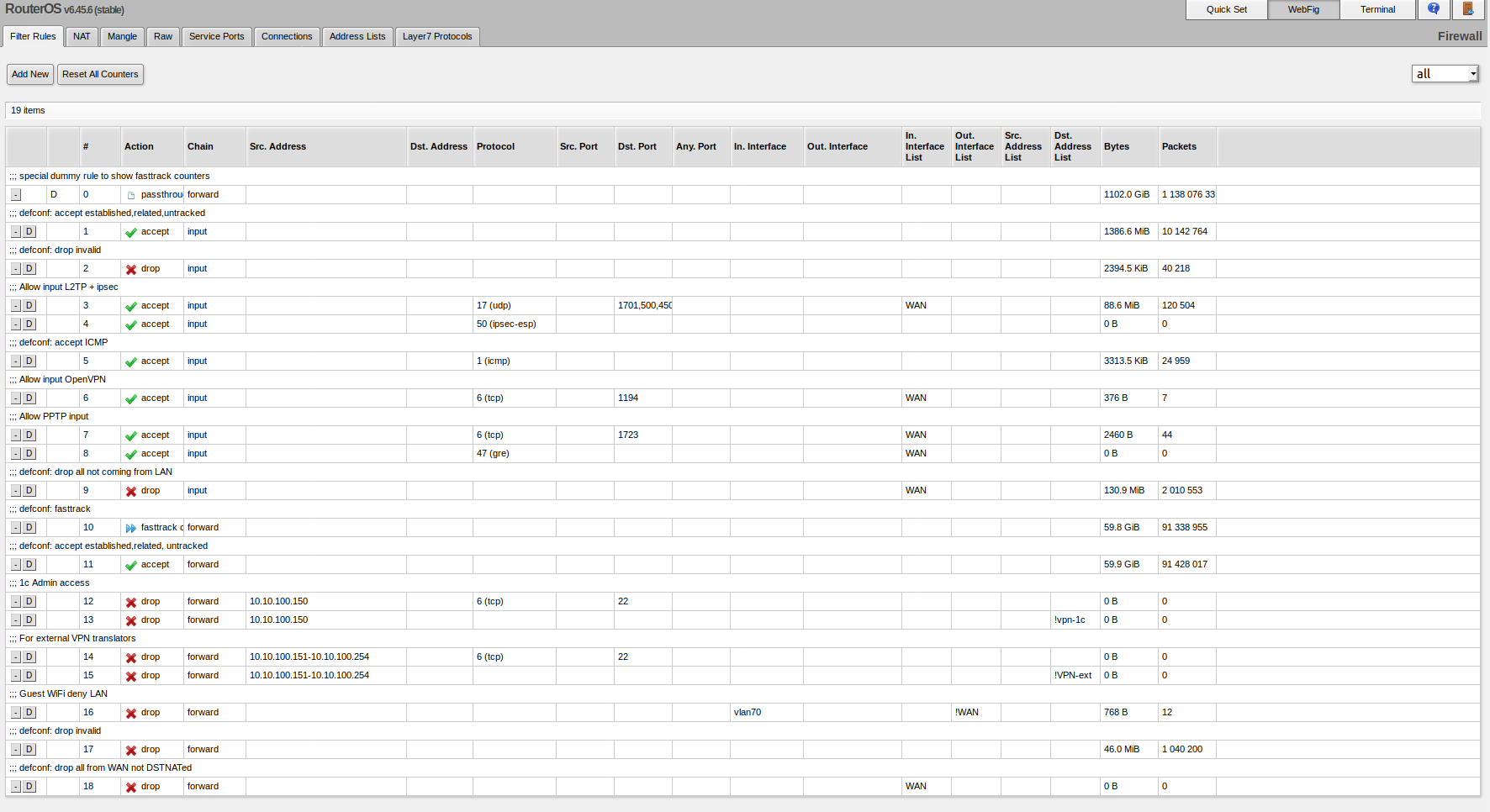Click the fasttrack arrows icon on rule 10
The width and height of the screenshot is (1490, 812).
131,528
